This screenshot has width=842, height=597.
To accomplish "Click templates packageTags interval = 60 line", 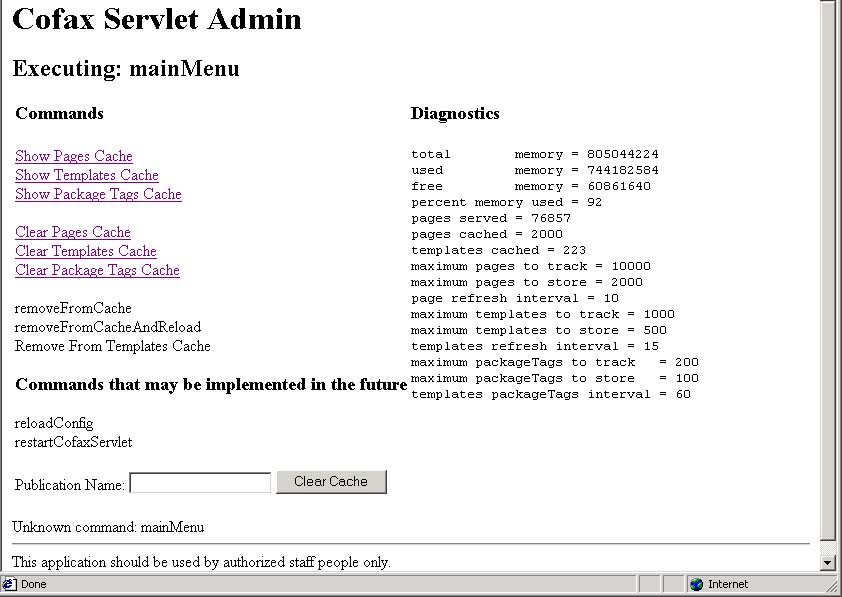I will pos(551,395).
